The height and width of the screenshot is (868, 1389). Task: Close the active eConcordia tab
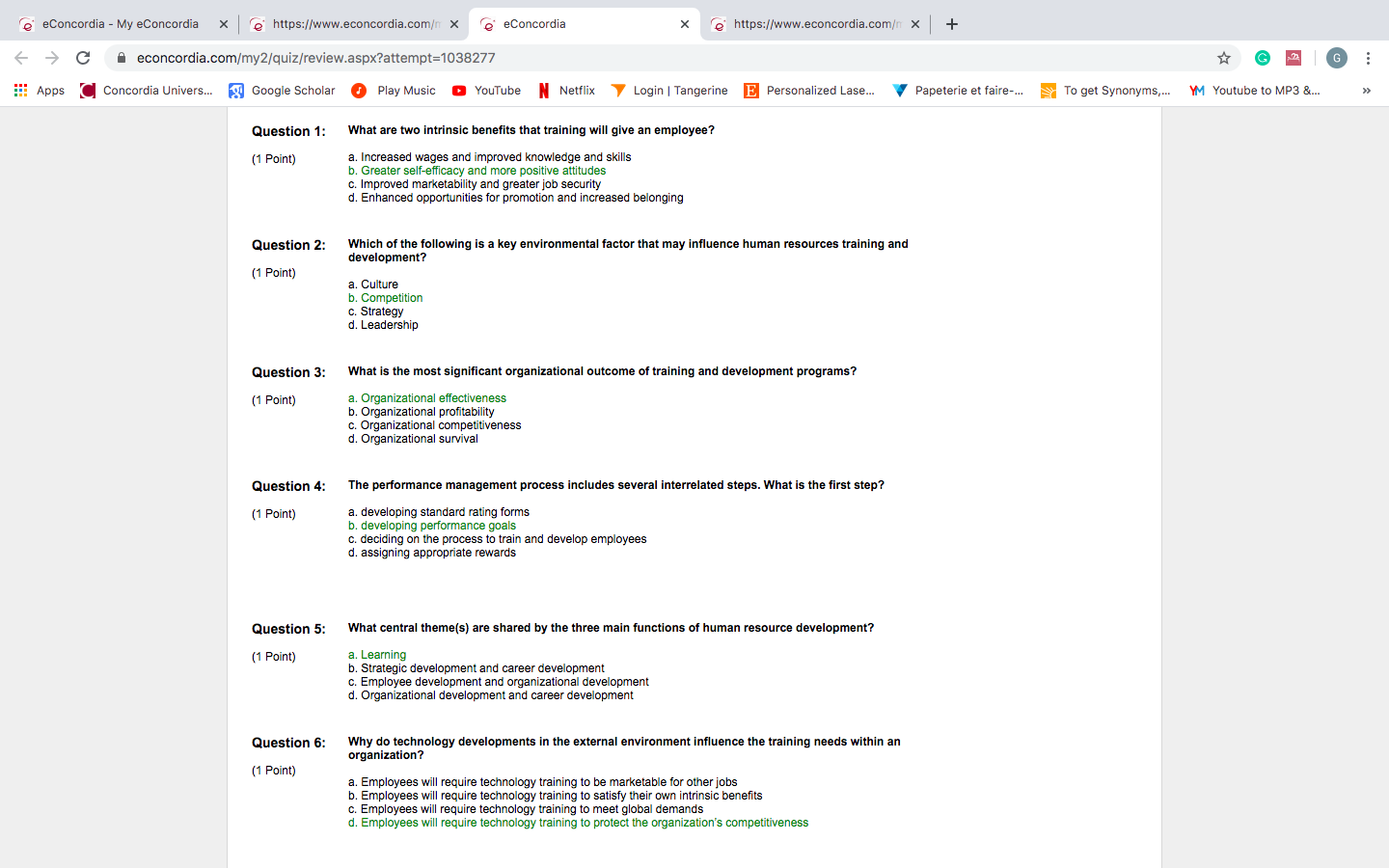pos(685,24)
